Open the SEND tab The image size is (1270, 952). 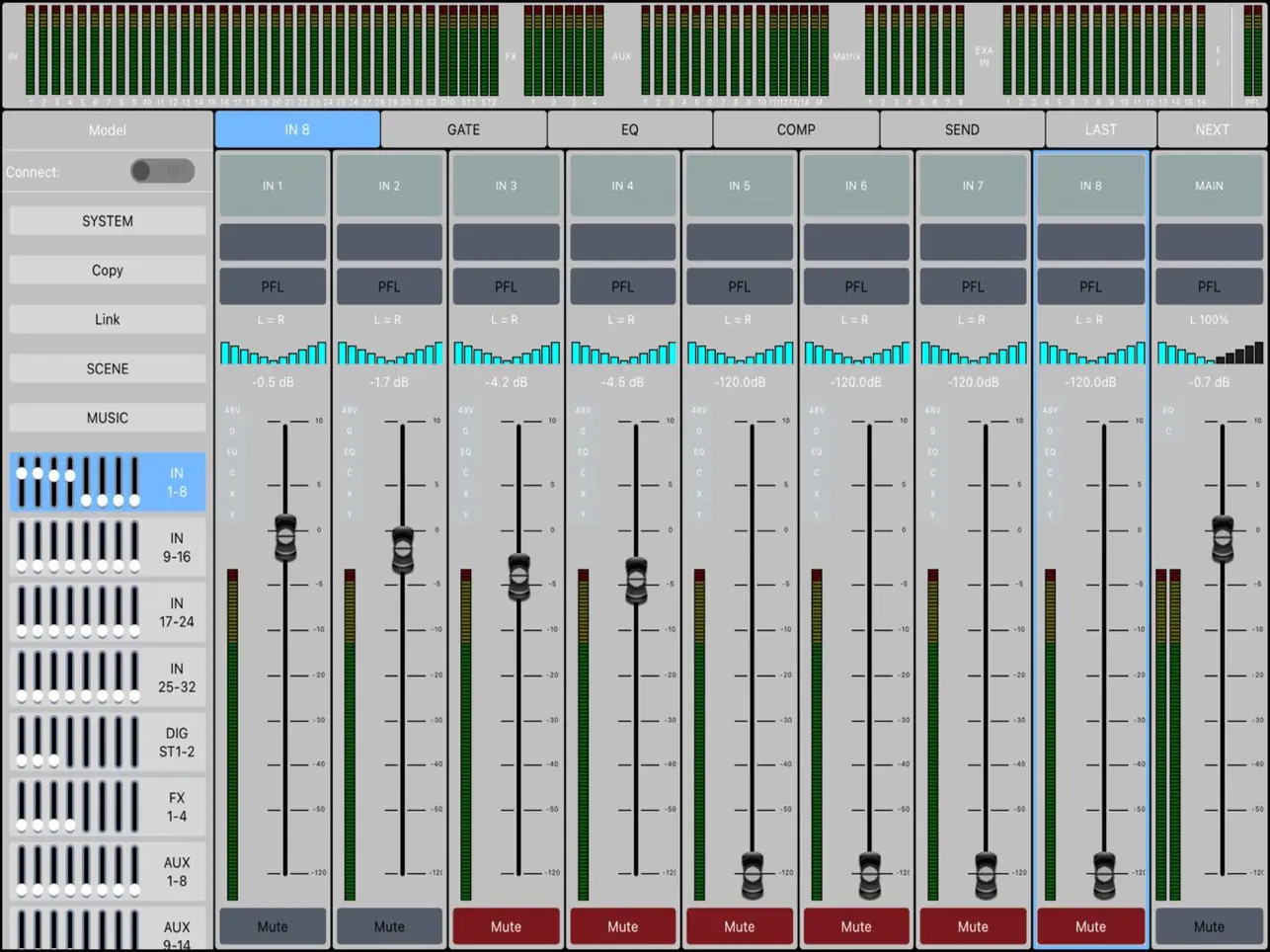point(962,129)
